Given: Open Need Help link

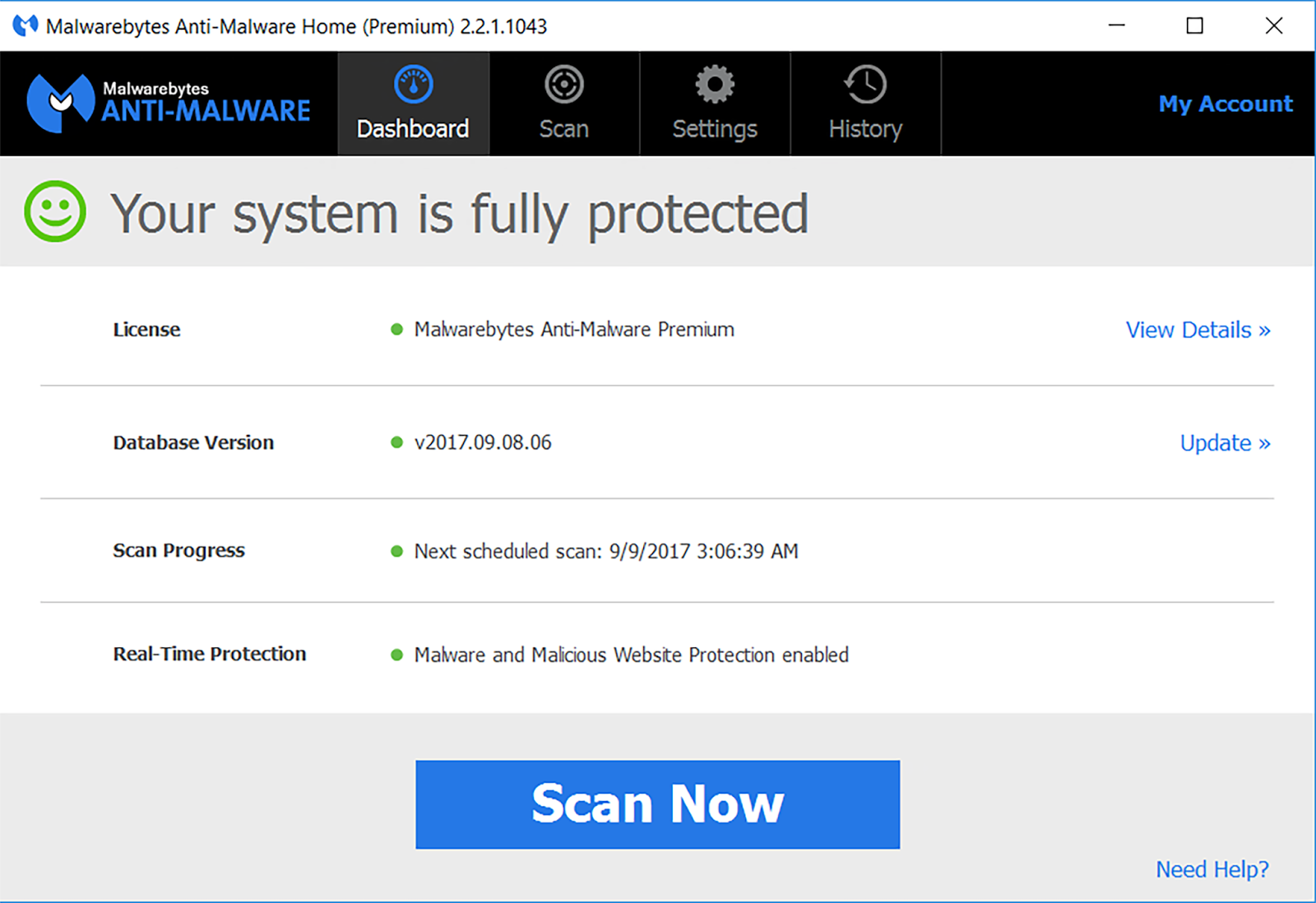Looking at the screenshot, I should point(1211,868).
